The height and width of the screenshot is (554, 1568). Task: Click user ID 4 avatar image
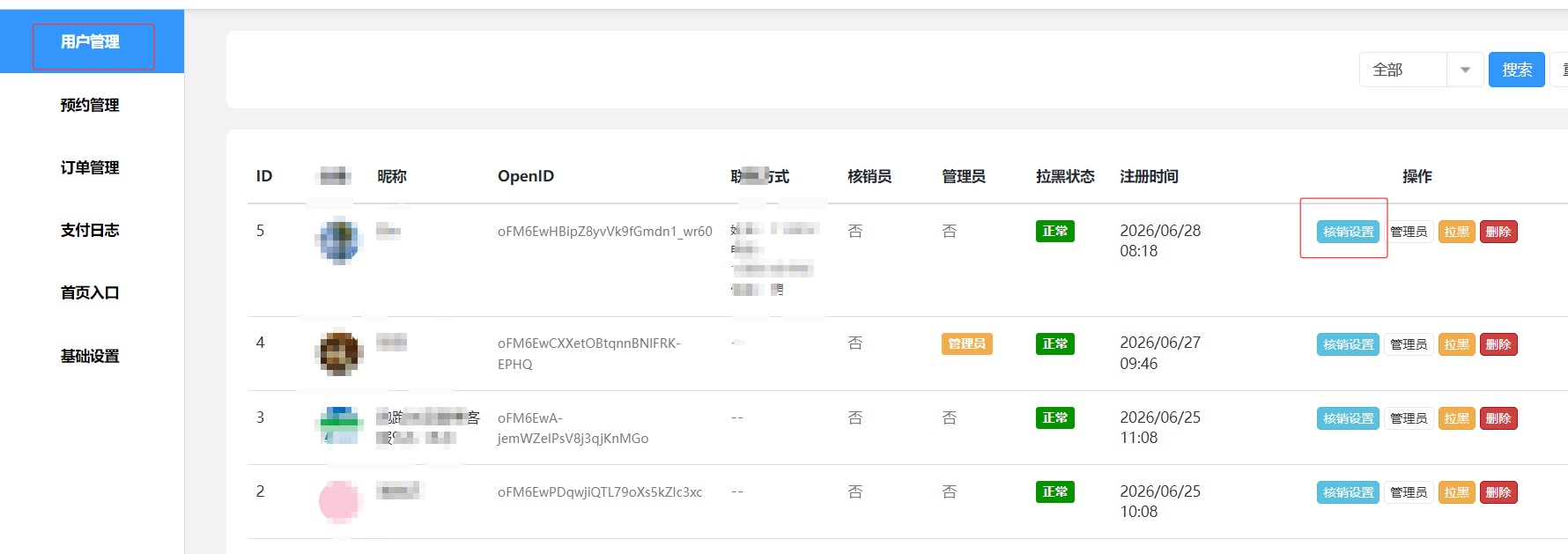[339, 353]
